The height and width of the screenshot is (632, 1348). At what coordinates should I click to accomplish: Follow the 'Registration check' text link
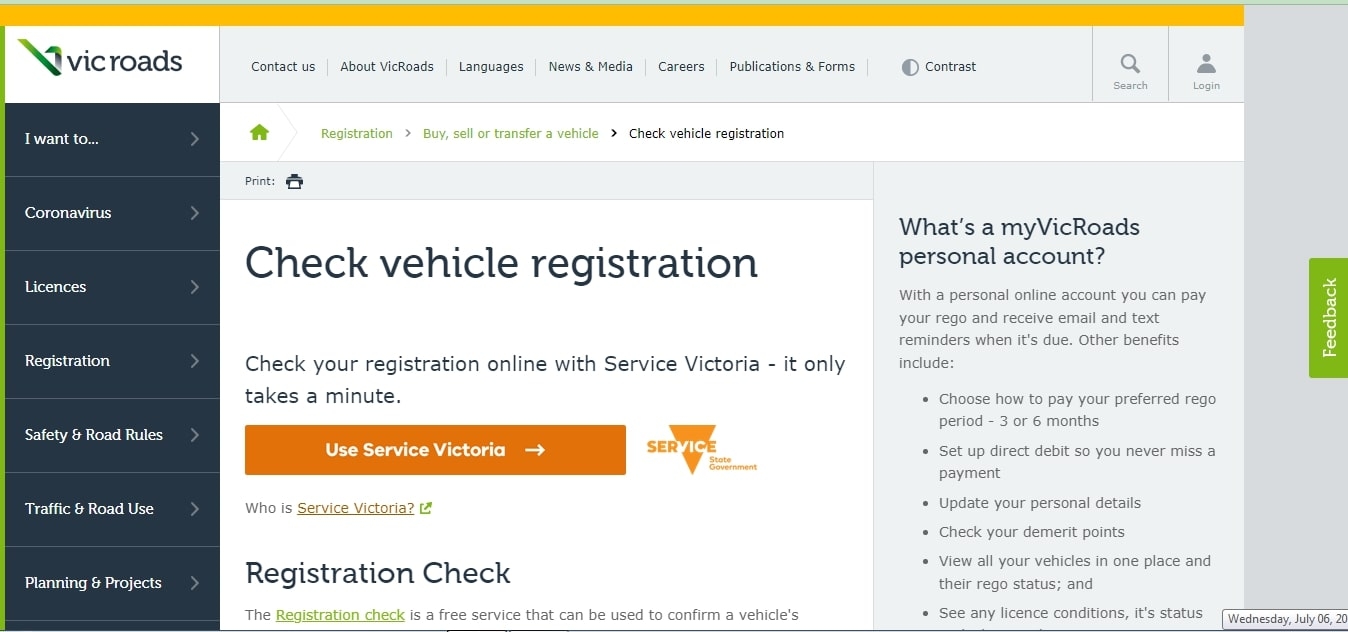tap(340, 615)
